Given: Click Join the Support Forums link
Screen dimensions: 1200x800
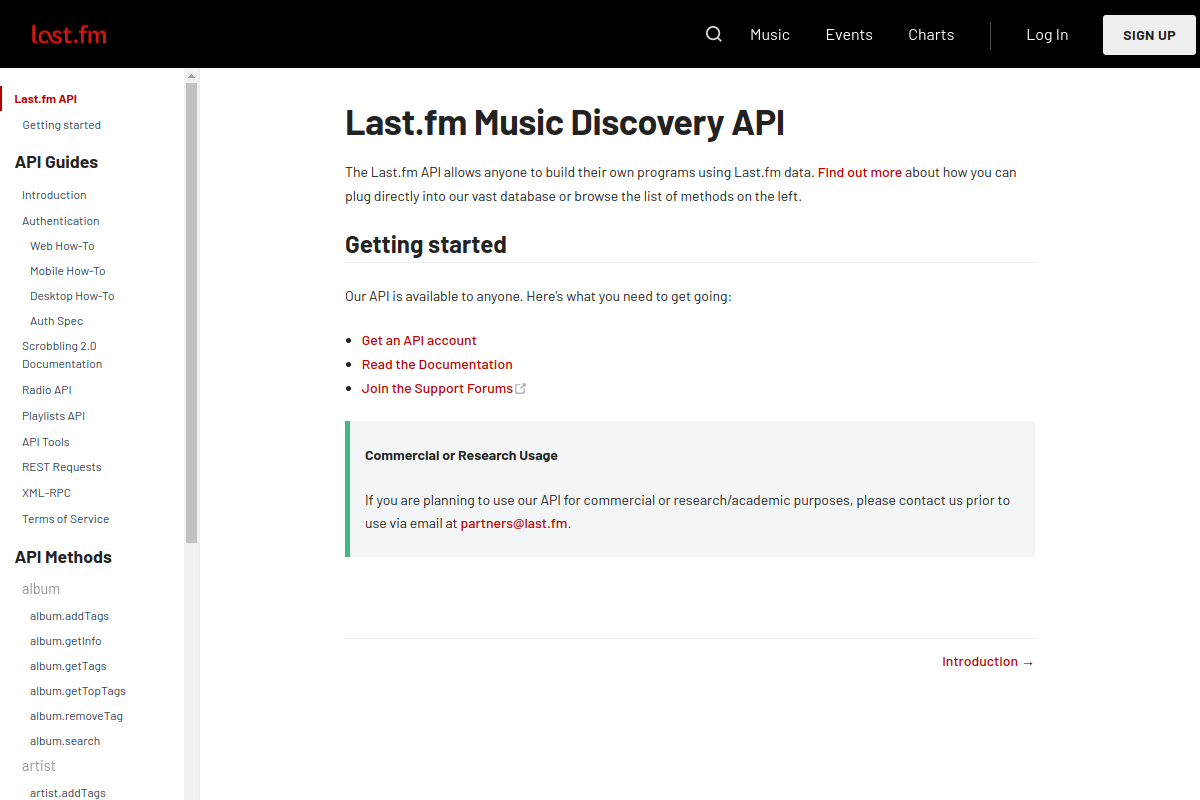Looking at the screenshot, I should pyautogui.click(x=437, y=388).
